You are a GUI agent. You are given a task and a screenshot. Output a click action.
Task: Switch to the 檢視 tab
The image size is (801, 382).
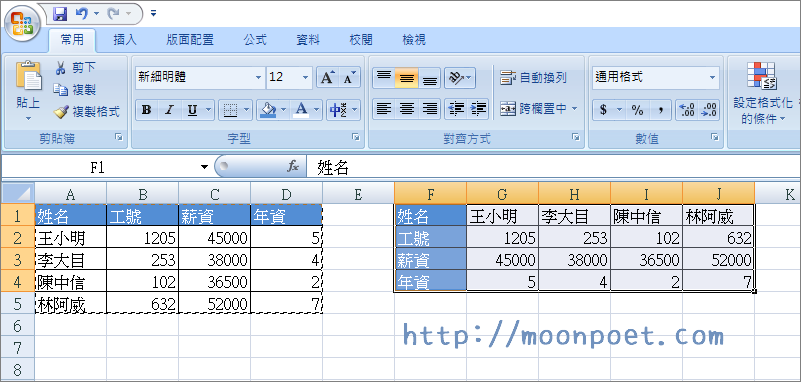[414, 40]
